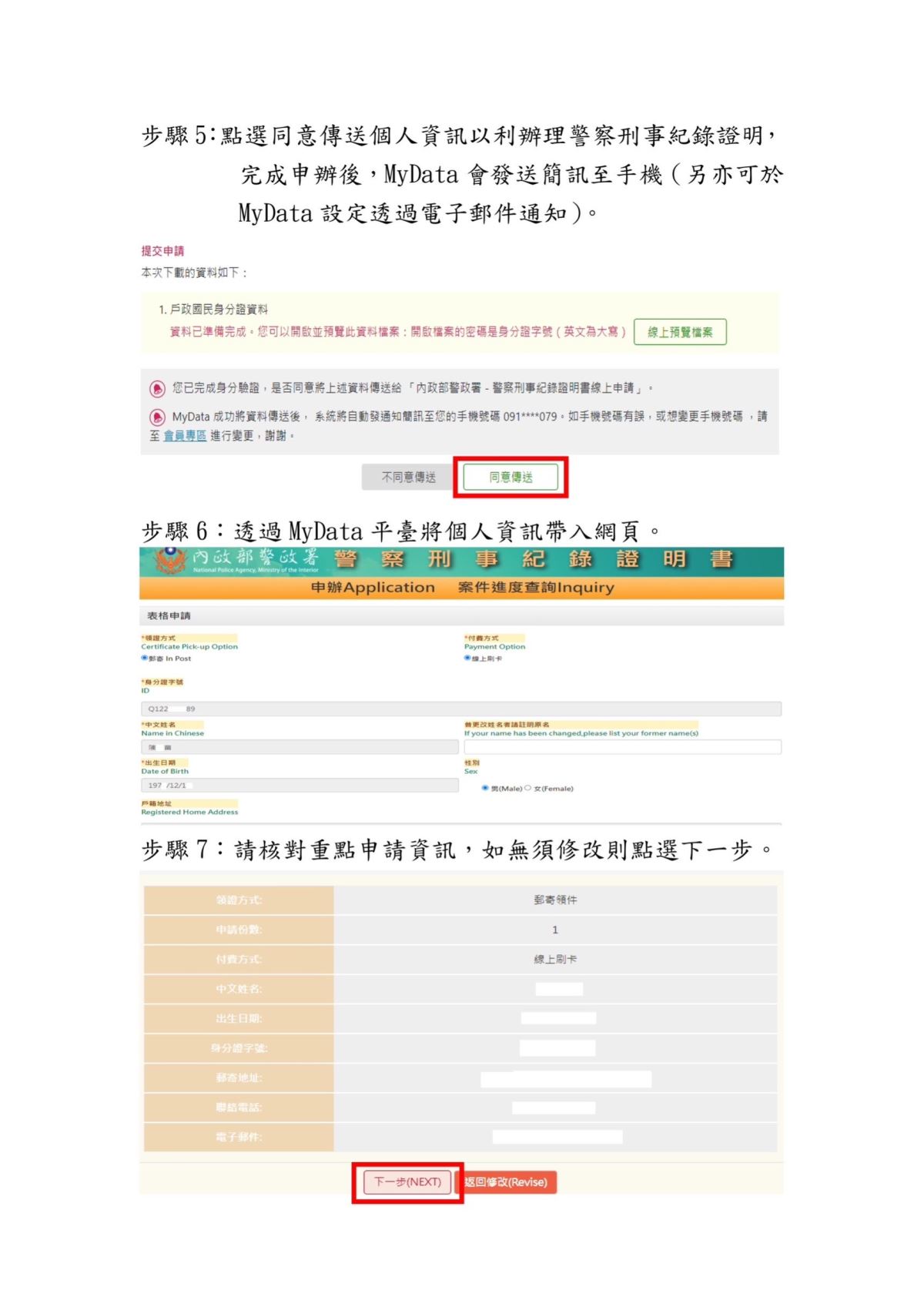Click the National Police Agency emblem logo
This screenshot has height=1307, width=924.
[x=170, y=560]
